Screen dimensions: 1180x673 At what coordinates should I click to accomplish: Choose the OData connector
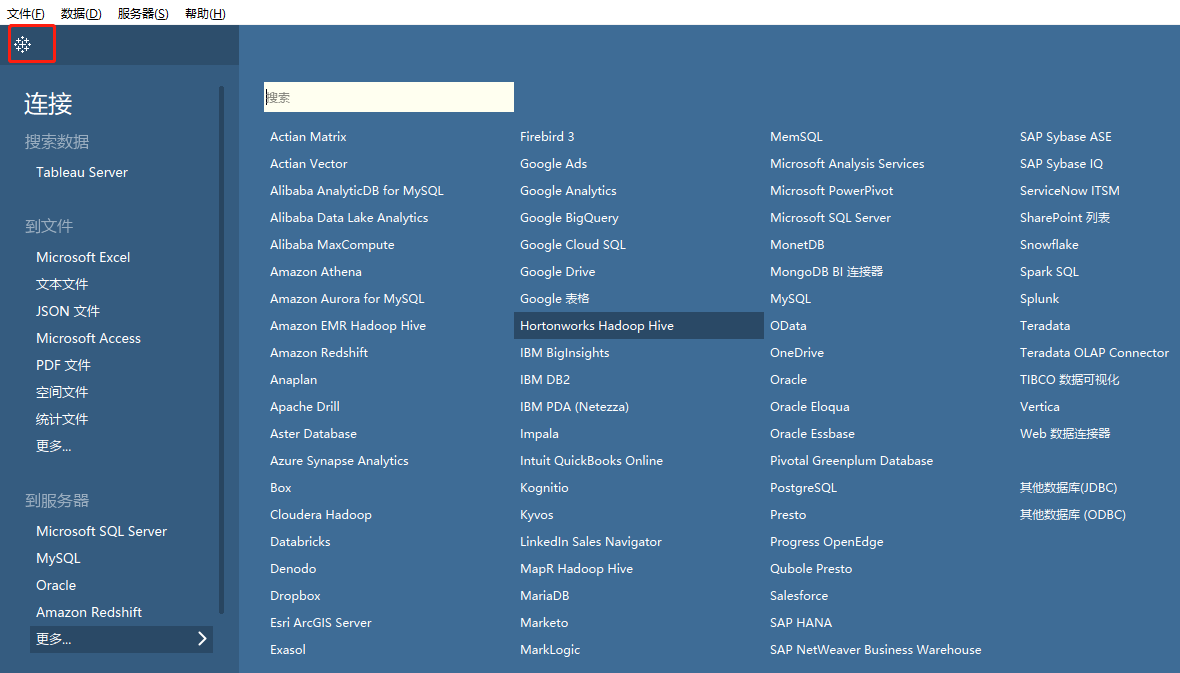[x=788, y=326]
